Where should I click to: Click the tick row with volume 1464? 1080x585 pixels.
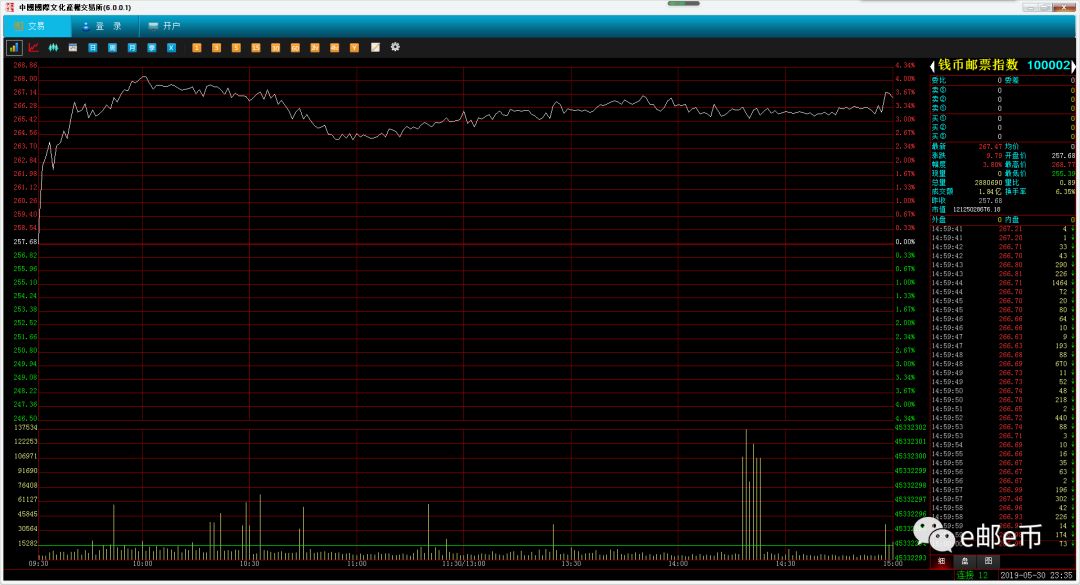[x=1001, y=283]
